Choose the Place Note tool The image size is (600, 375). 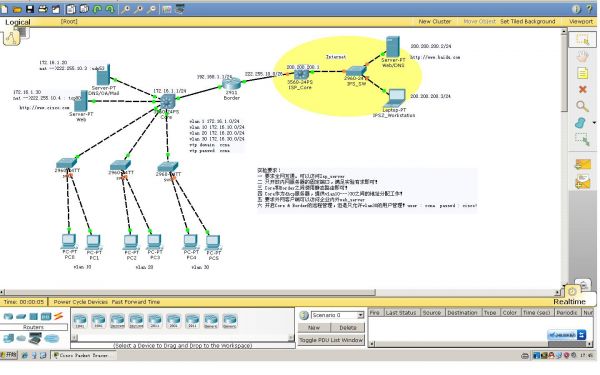tap(582, 73)
